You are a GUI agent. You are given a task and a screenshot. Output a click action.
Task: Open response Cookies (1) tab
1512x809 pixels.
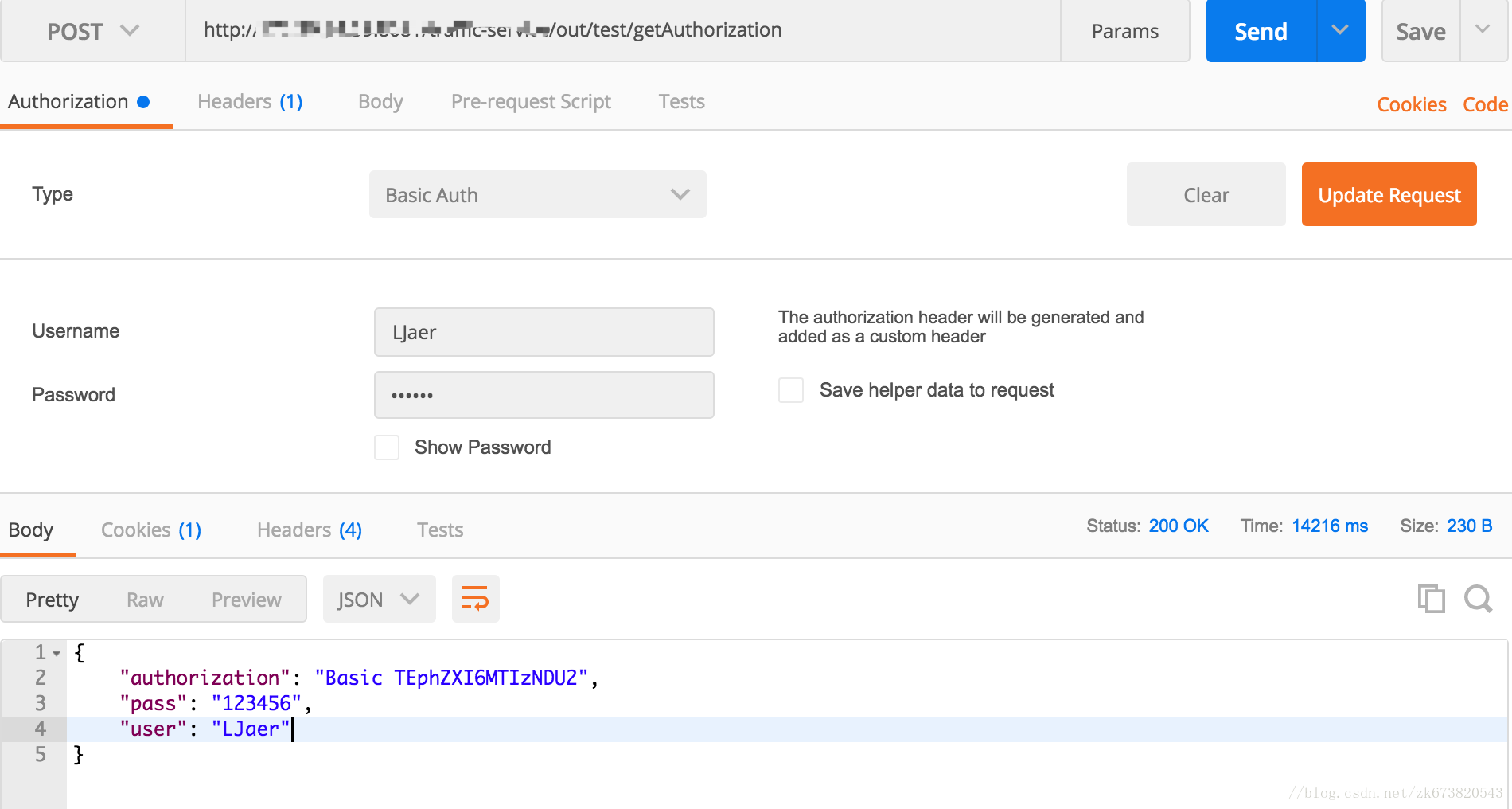click(151, 530)
